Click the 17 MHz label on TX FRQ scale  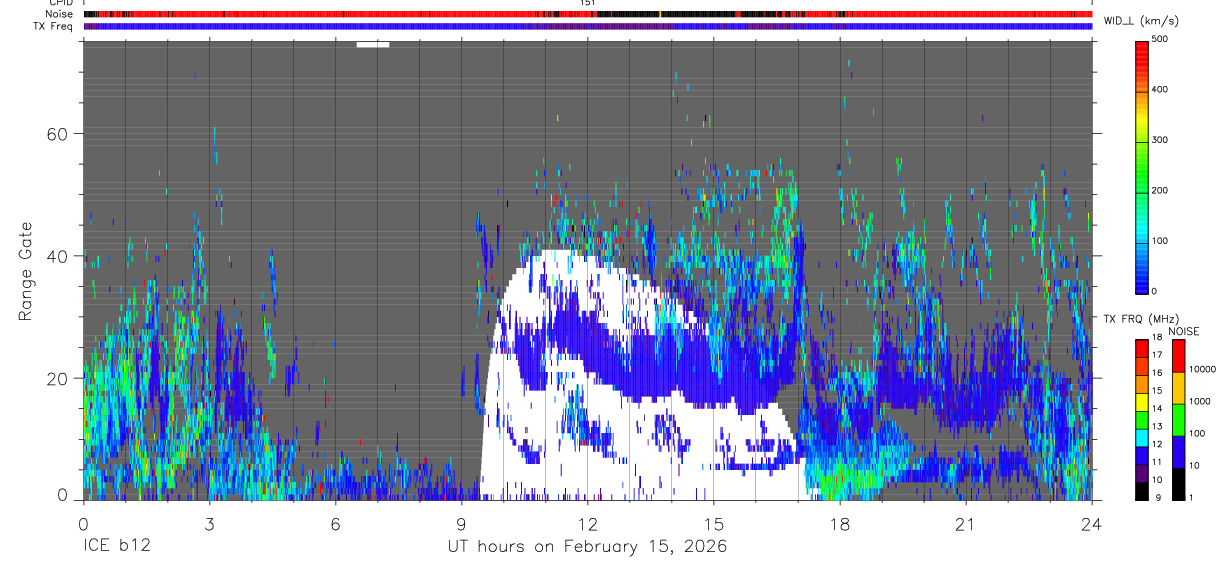(1157, 355)
